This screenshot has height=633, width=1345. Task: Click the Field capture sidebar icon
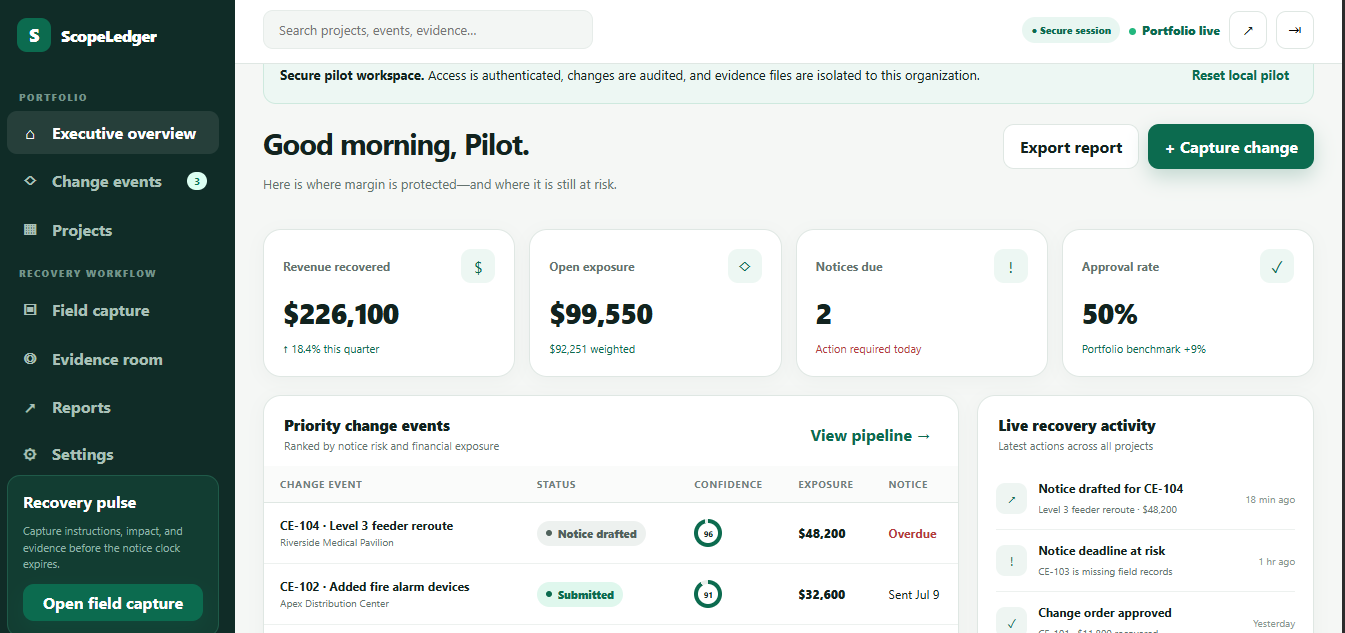(x=30, y=310)
